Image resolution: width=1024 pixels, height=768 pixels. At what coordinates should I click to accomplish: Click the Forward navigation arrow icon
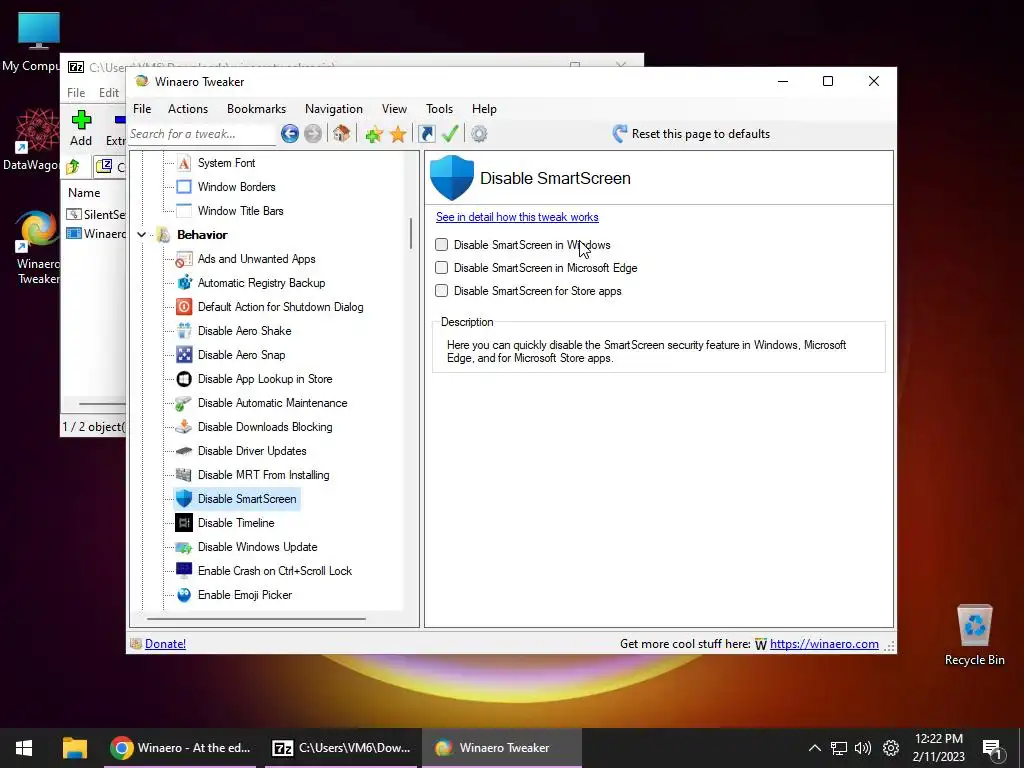[x=313, y=134]
